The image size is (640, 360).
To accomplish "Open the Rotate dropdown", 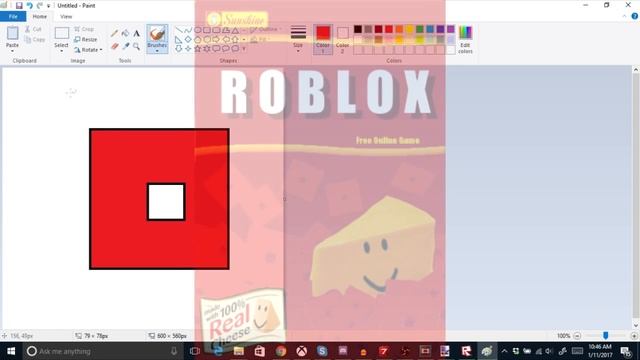I will coord(88,50).
